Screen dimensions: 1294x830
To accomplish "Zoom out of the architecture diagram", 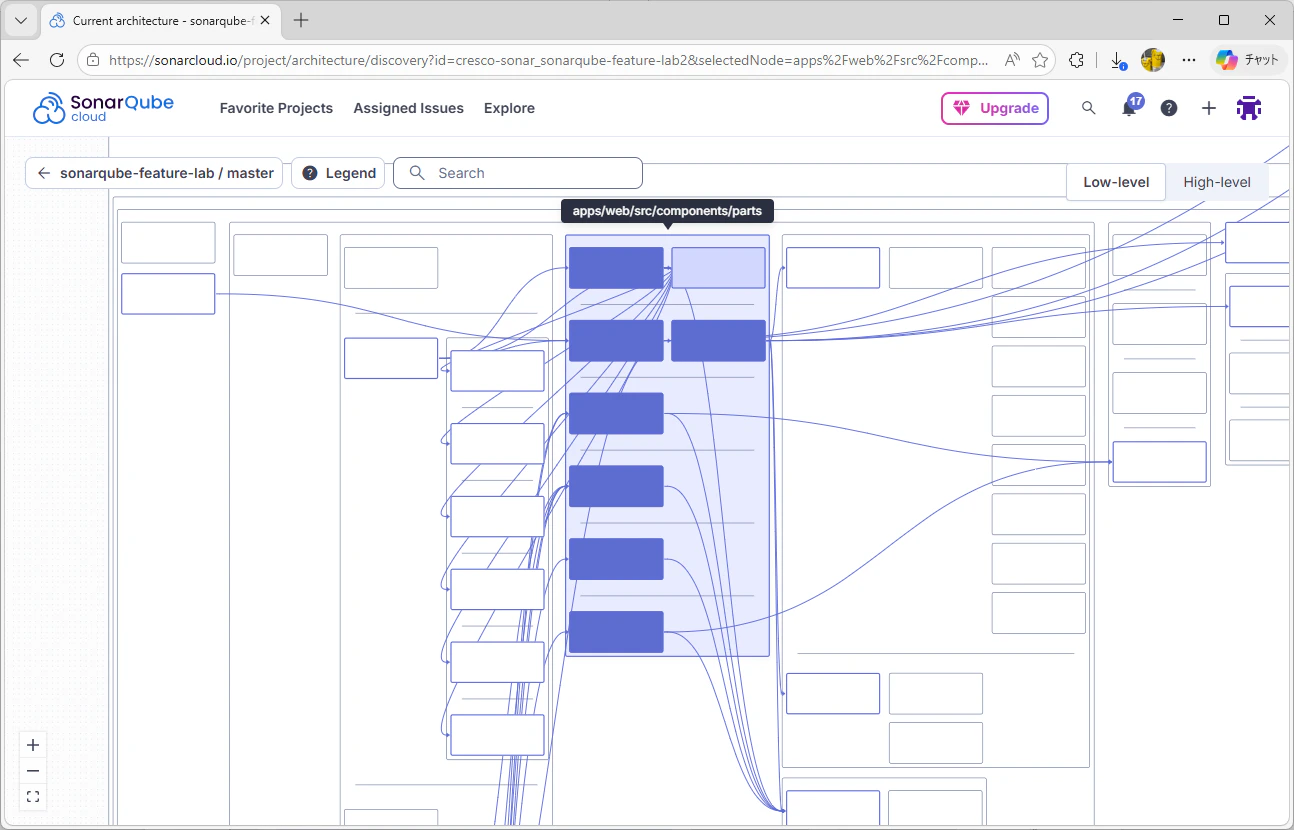I will click(33, 771).
